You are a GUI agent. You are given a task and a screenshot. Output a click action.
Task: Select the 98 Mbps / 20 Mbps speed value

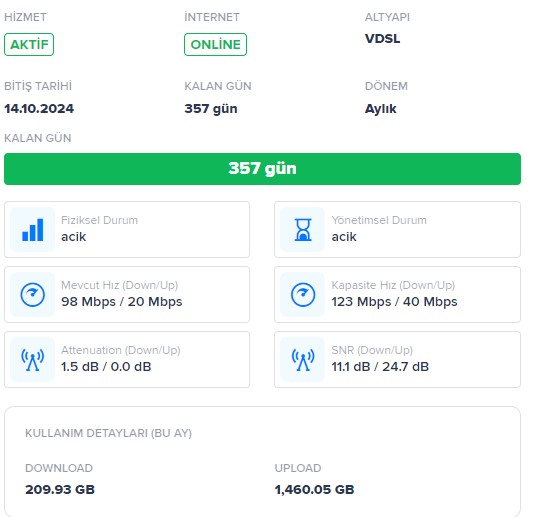(121, 302)
